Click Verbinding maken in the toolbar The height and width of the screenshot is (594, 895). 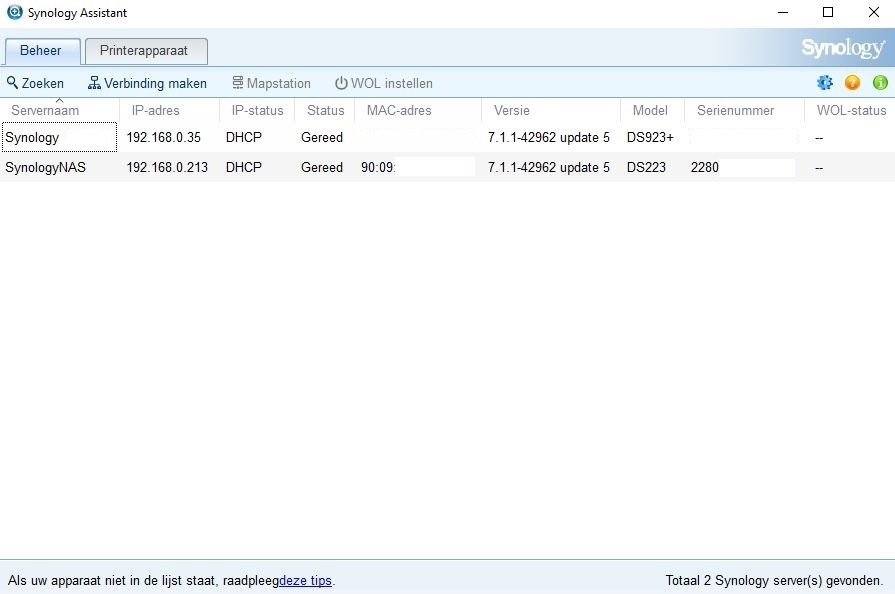coord(147,83)
